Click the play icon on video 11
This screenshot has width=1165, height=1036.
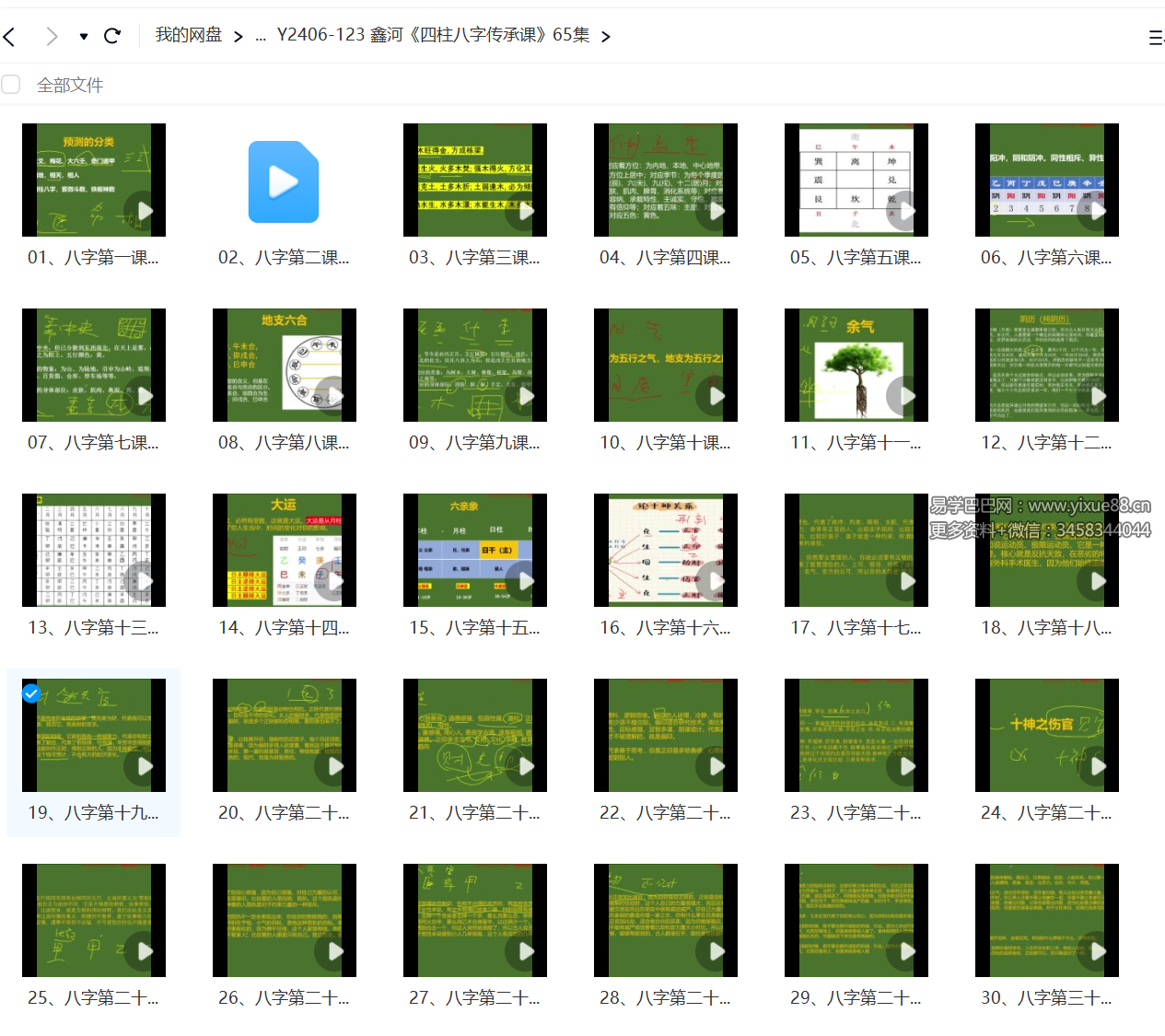tap(906, 396)
